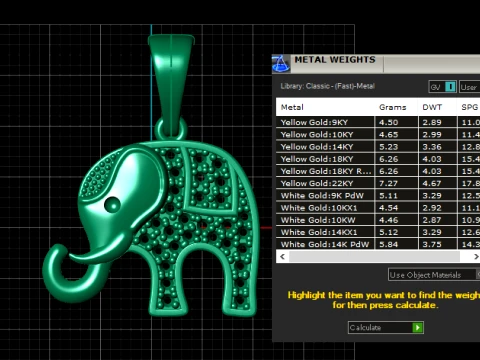Click DWT value 2.92 for 10KX1
Screen dimensions: 480x360
(x=432, y=208)
